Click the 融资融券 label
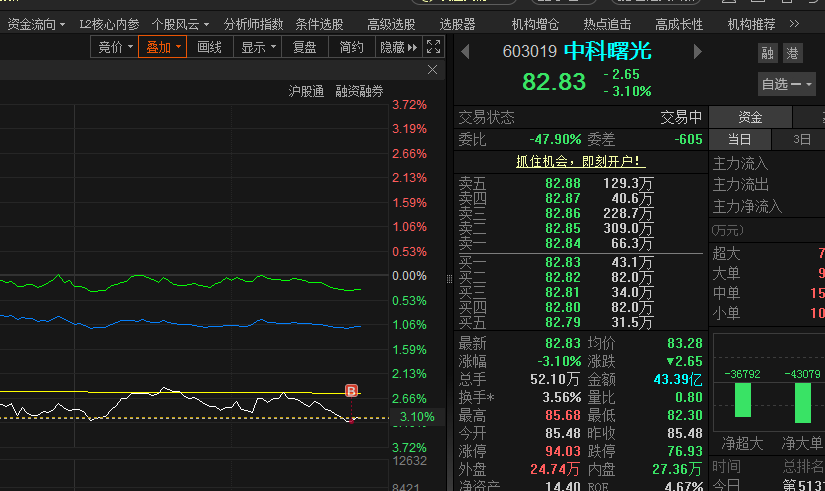 (359, 91)
